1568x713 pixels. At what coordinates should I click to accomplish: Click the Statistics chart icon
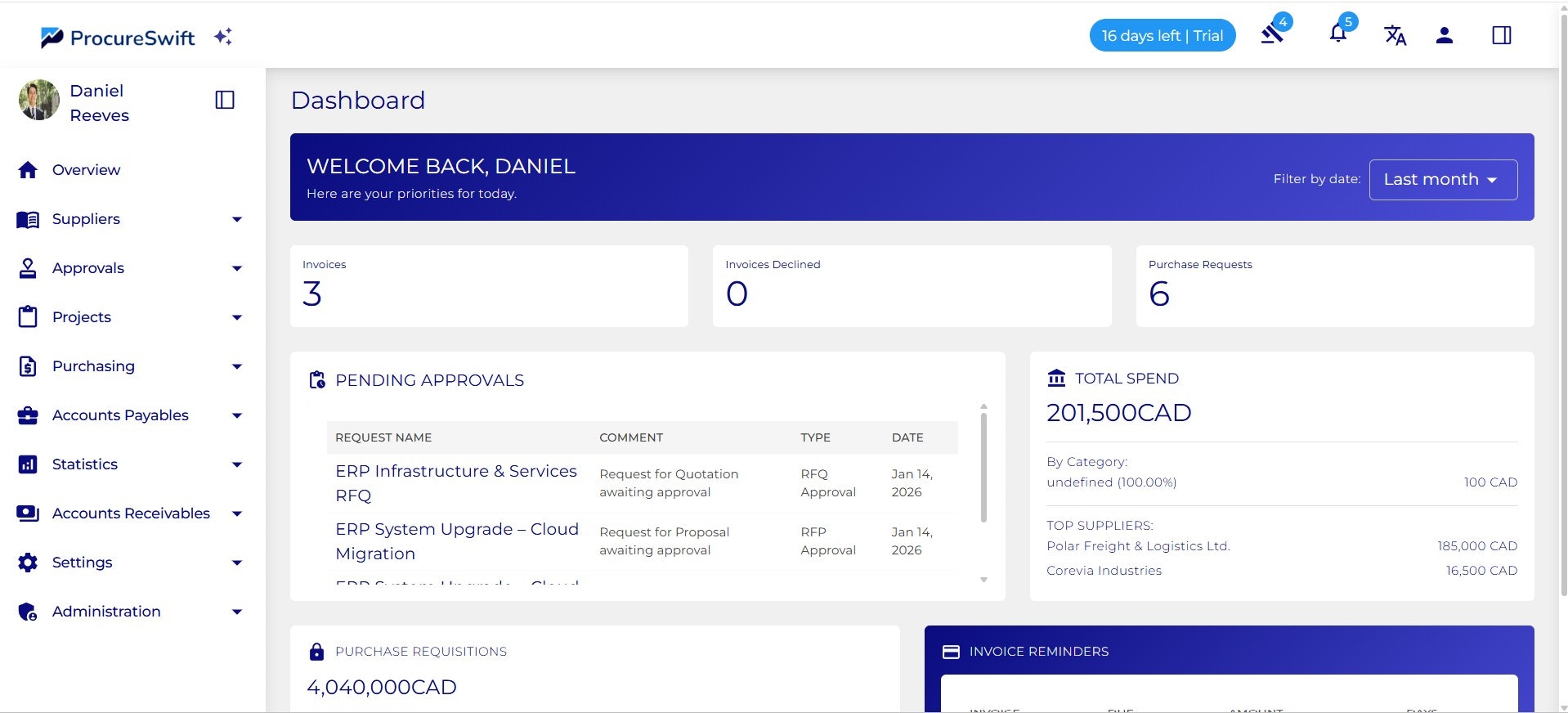[28, 464]
